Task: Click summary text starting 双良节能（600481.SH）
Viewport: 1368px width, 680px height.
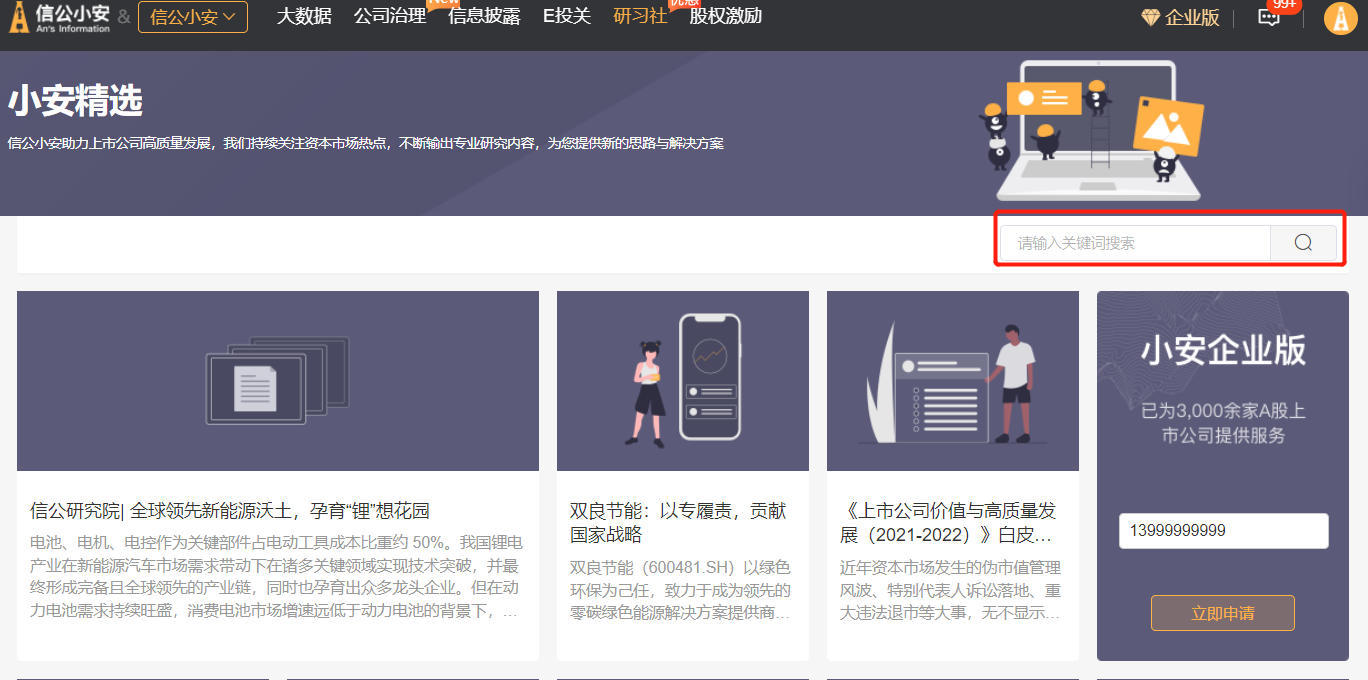Action: coord(681,590)
